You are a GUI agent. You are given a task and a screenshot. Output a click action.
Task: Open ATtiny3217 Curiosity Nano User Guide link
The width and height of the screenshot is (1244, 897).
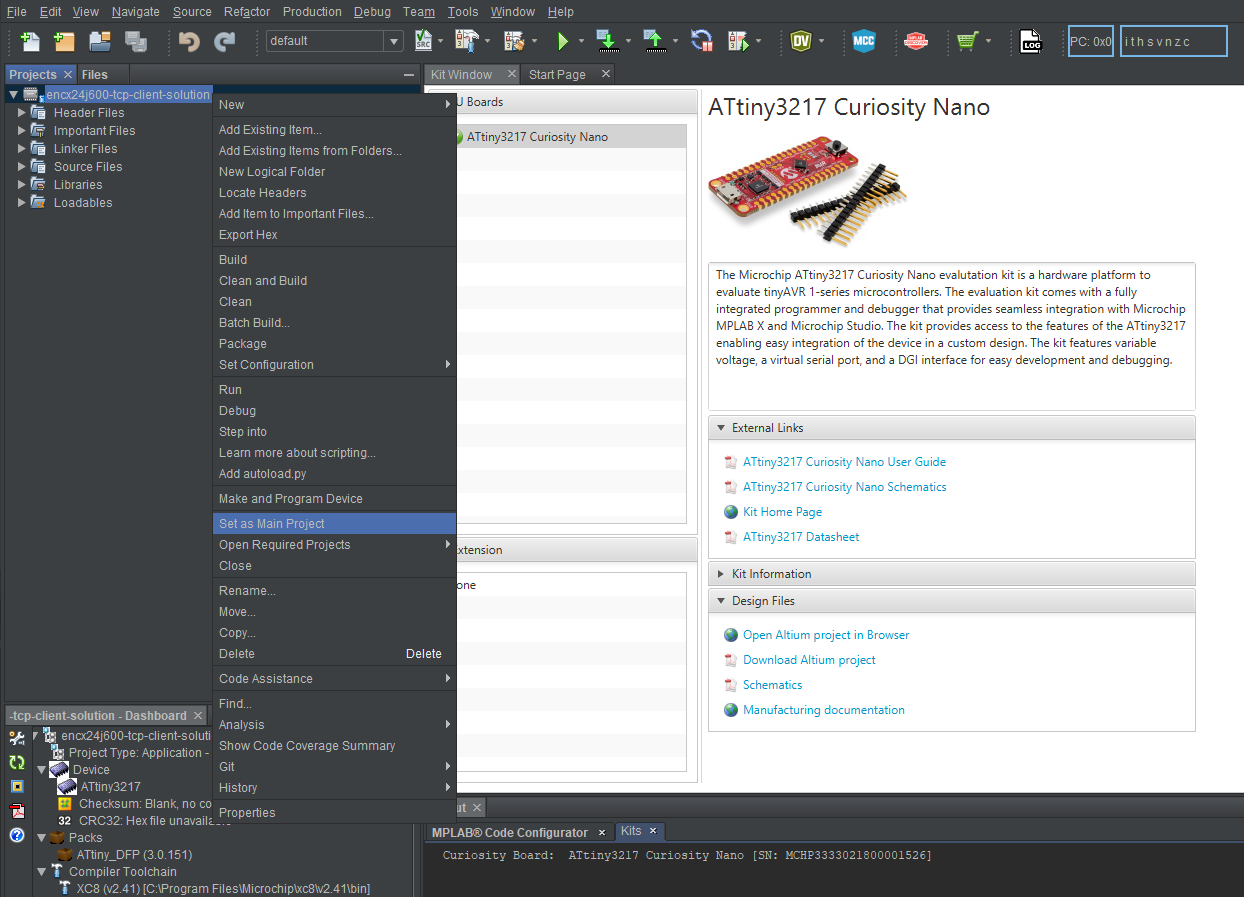pyautogui.click(x=844, y=462)
